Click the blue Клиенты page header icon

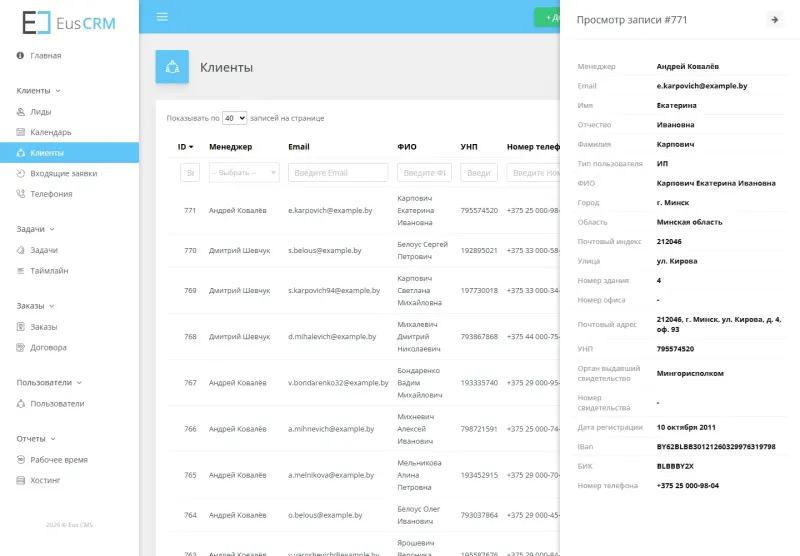point(172,67)
